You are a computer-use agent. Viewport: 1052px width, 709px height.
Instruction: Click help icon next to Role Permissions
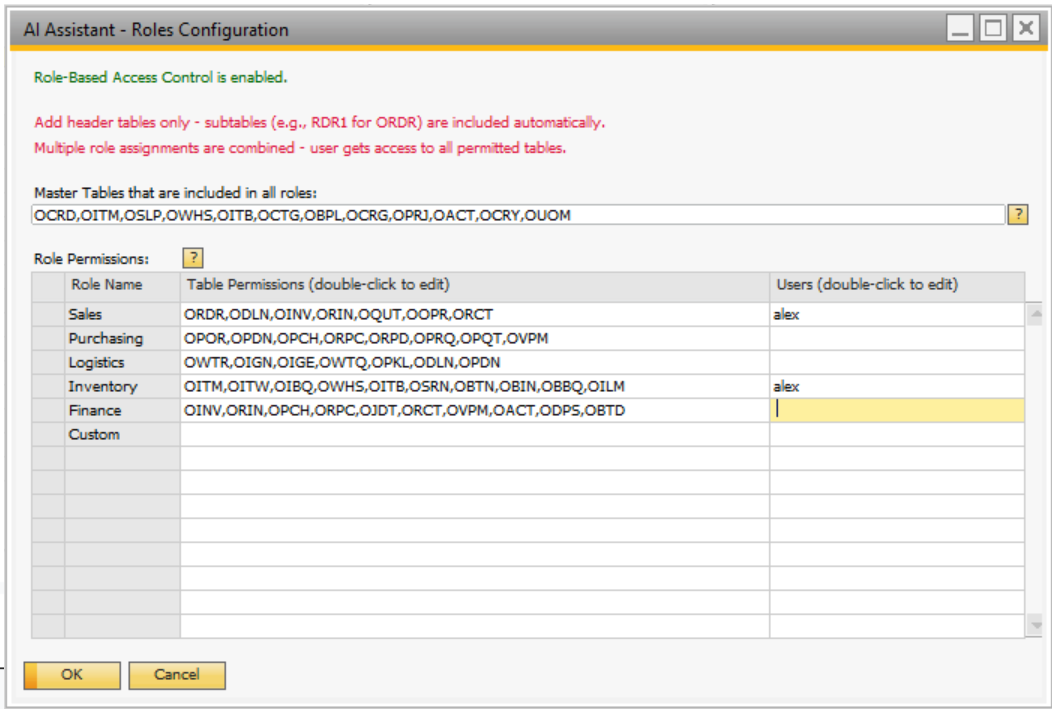pyautogui.click(x=192, y=258)
